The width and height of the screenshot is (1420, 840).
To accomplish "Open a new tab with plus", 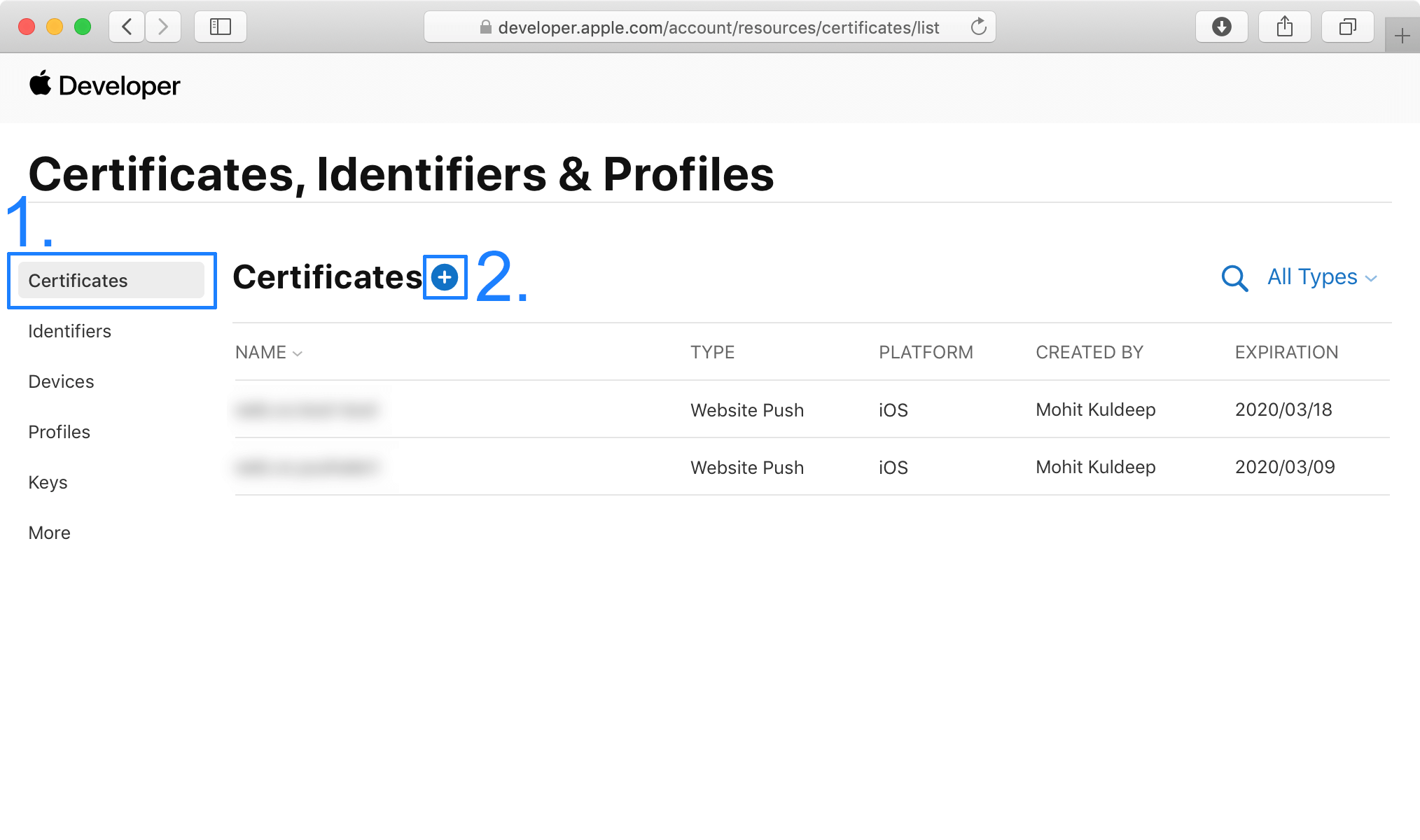I will click(x=1402, y=36).
